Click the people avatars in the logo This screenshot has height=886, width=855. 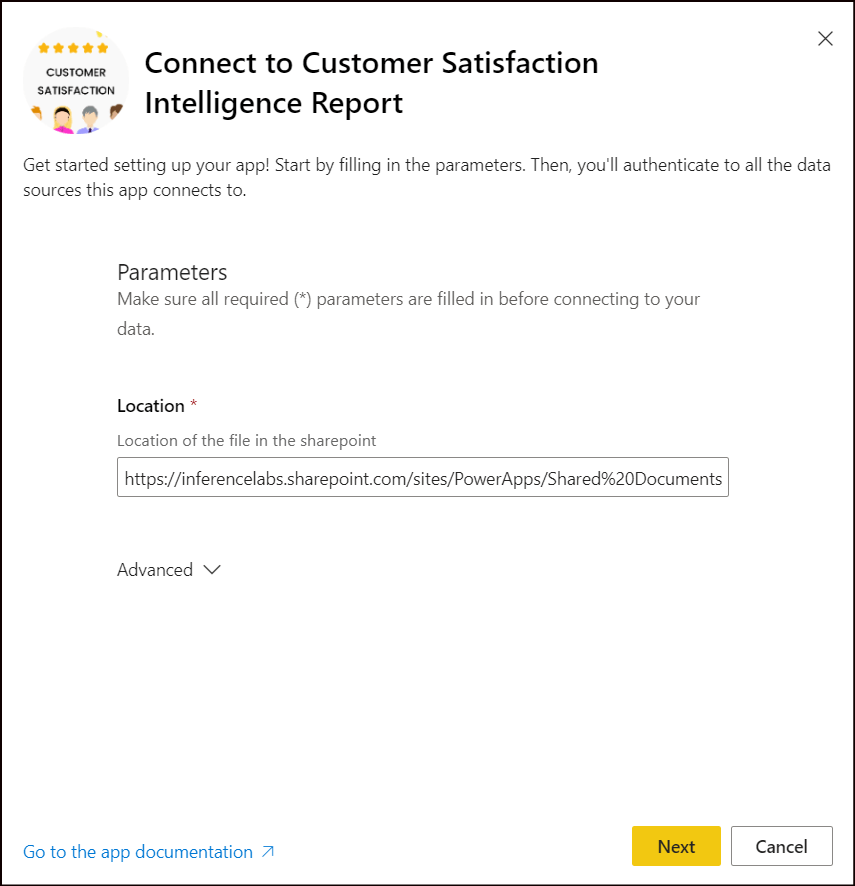[x=76, y=119]
